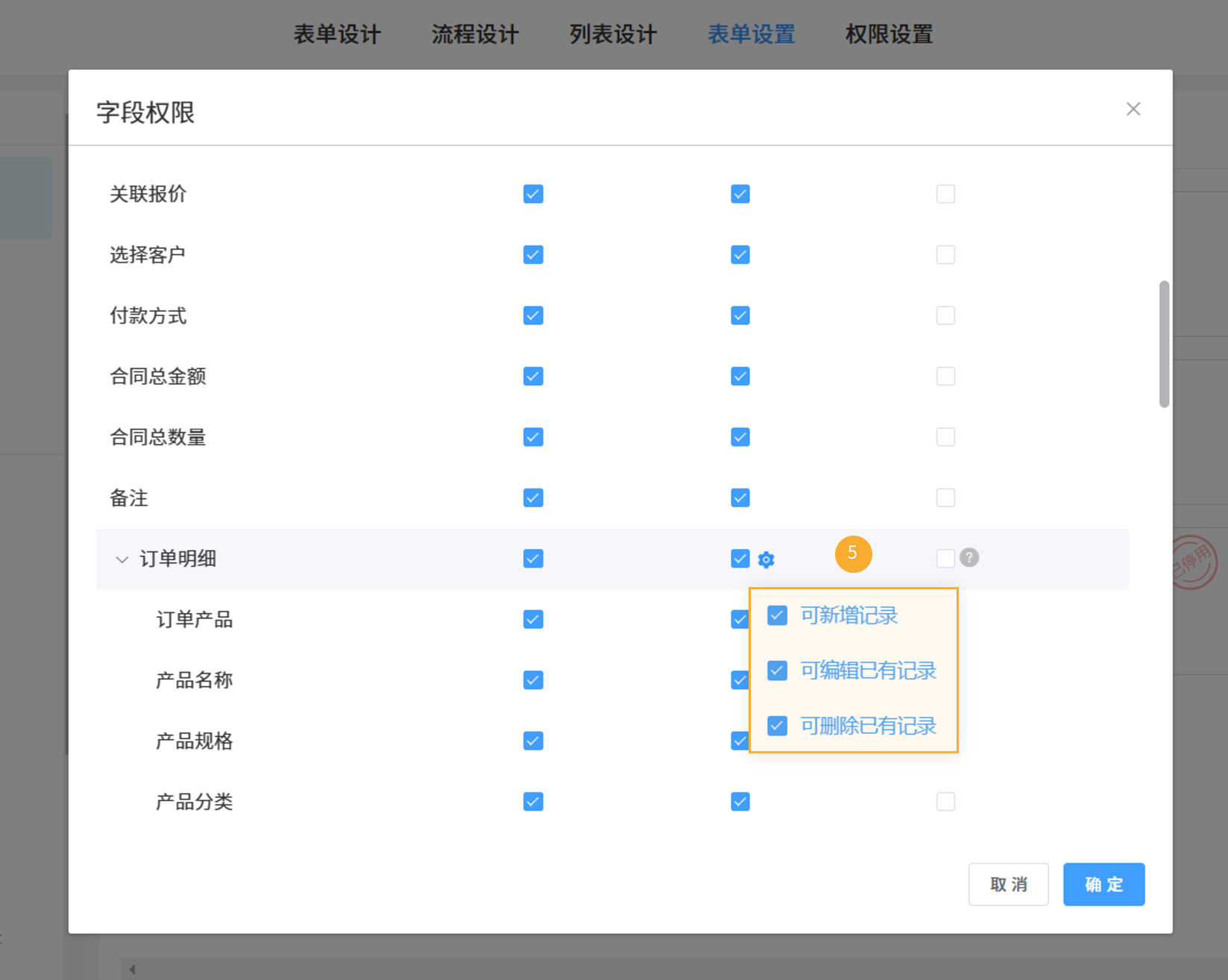The width and height of the screenshot is (1228, 980).
Task: Click the 选择客户 field label
Action: pos(148,255)
